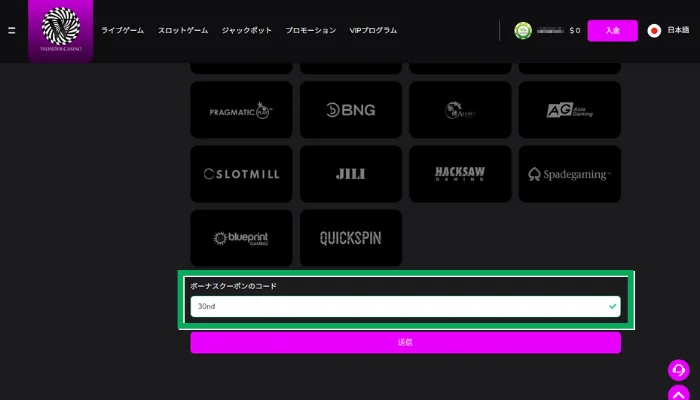Click the 送信 submit button

[x=405, y=342]
